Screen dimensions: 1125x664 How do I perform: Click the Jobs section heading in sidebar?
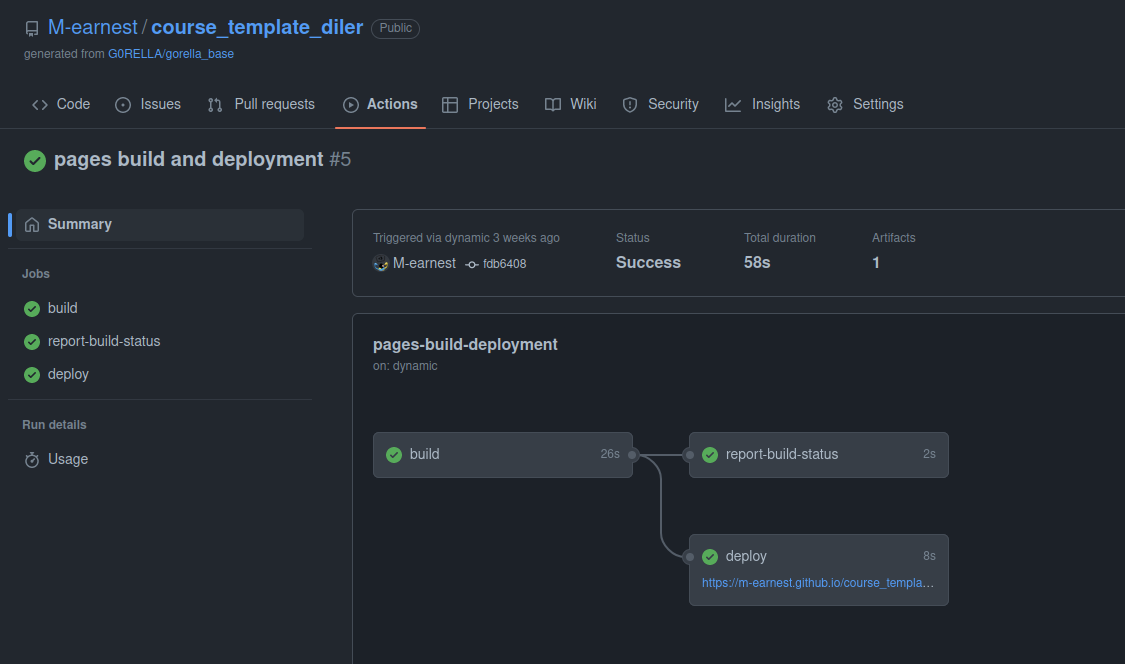click(x=36, y=274)
